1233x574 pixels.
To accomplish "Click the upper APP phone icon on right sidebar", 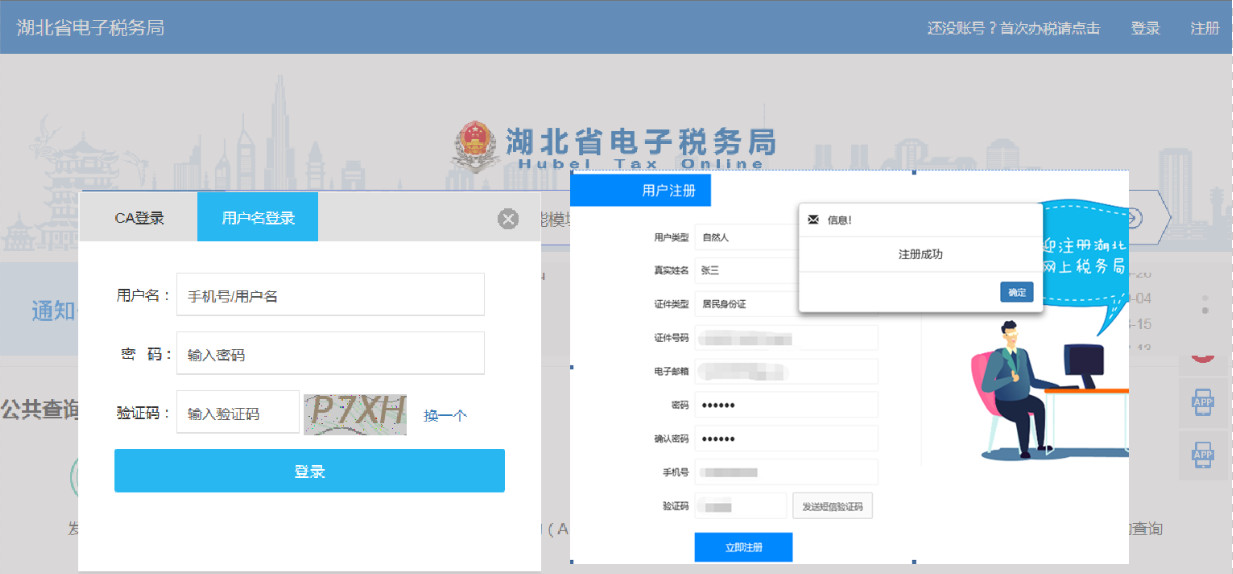I will coord(1203,404).
